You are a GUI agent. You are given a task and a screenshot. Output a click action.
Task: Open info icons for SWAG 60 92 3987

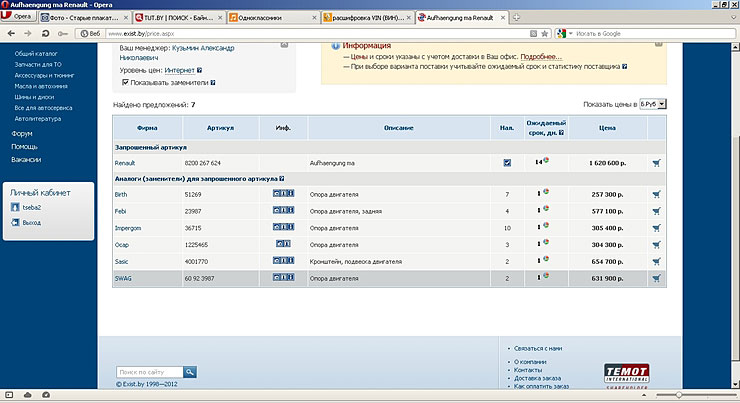coord(283,277)
